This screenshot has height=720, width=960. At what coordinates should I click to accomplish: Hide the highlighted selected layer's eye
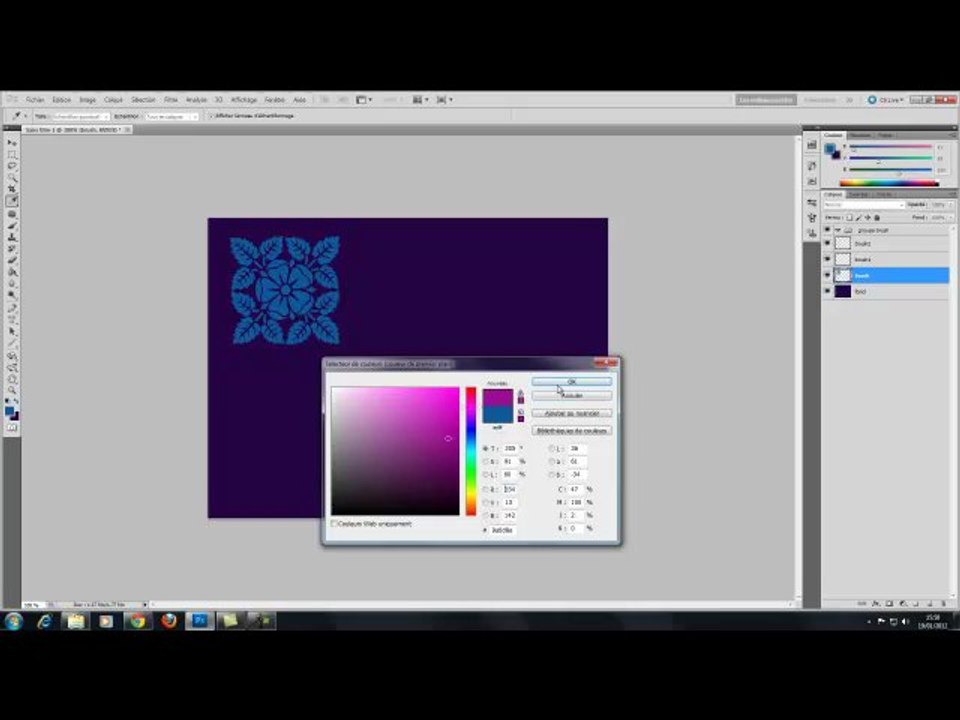pyautogui.click(x=828, y=276)
